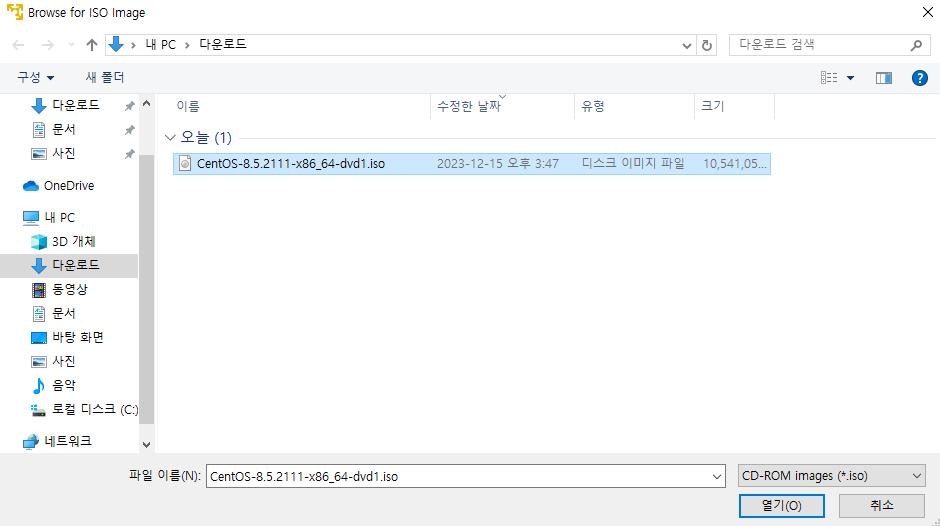
Task: Select OneDrive in the navigation pane
Action: [x=68, y=186]
